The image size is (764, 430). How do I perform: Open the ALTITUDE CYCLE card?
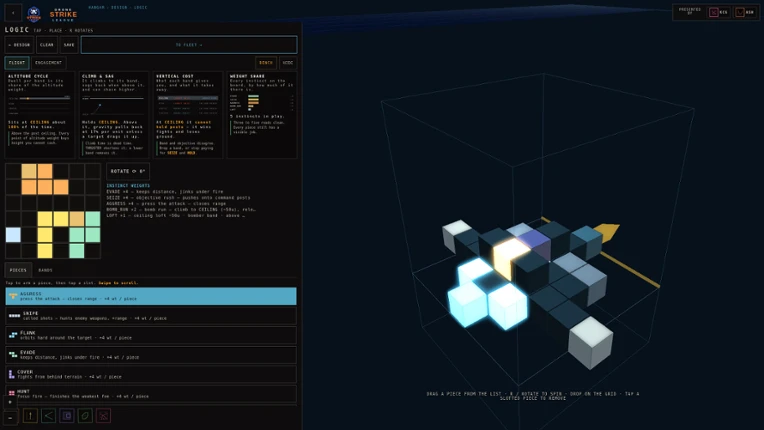[x=40, y=115]
